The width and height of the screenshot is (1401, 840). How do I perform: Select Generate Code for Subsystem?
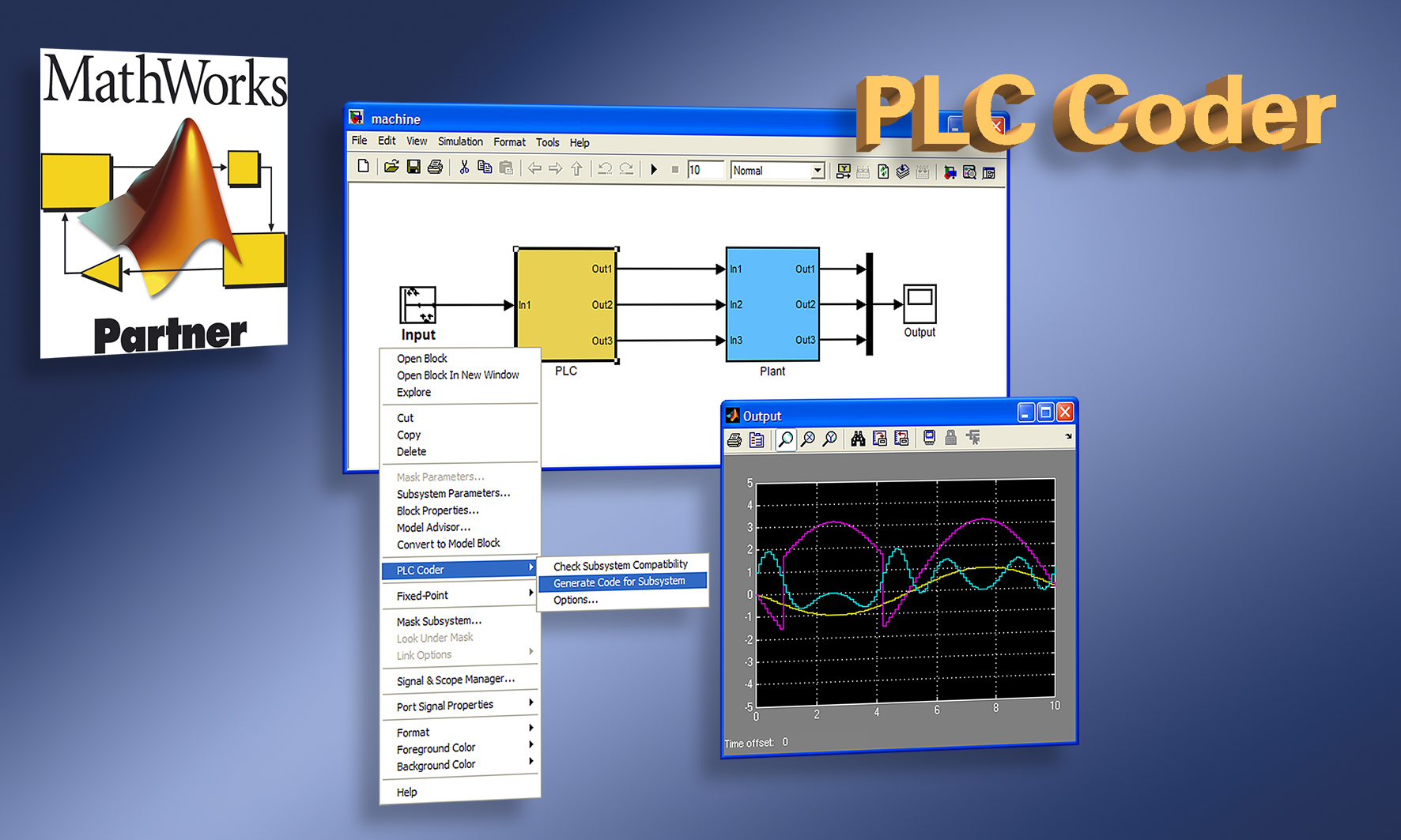point(620,582)
